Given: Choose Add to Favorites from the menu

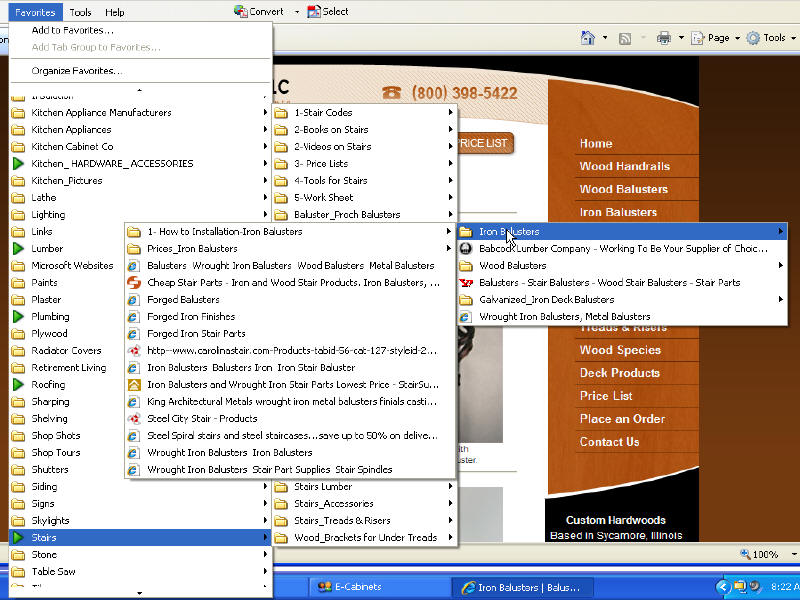Looking at the screenshot, I should [73, 30].
